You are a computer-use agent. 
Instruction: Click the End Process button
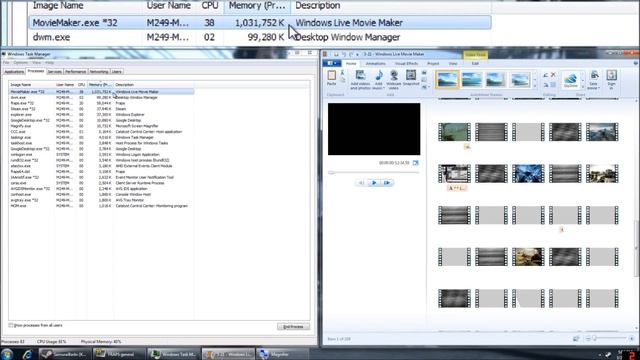coord(293,327)
